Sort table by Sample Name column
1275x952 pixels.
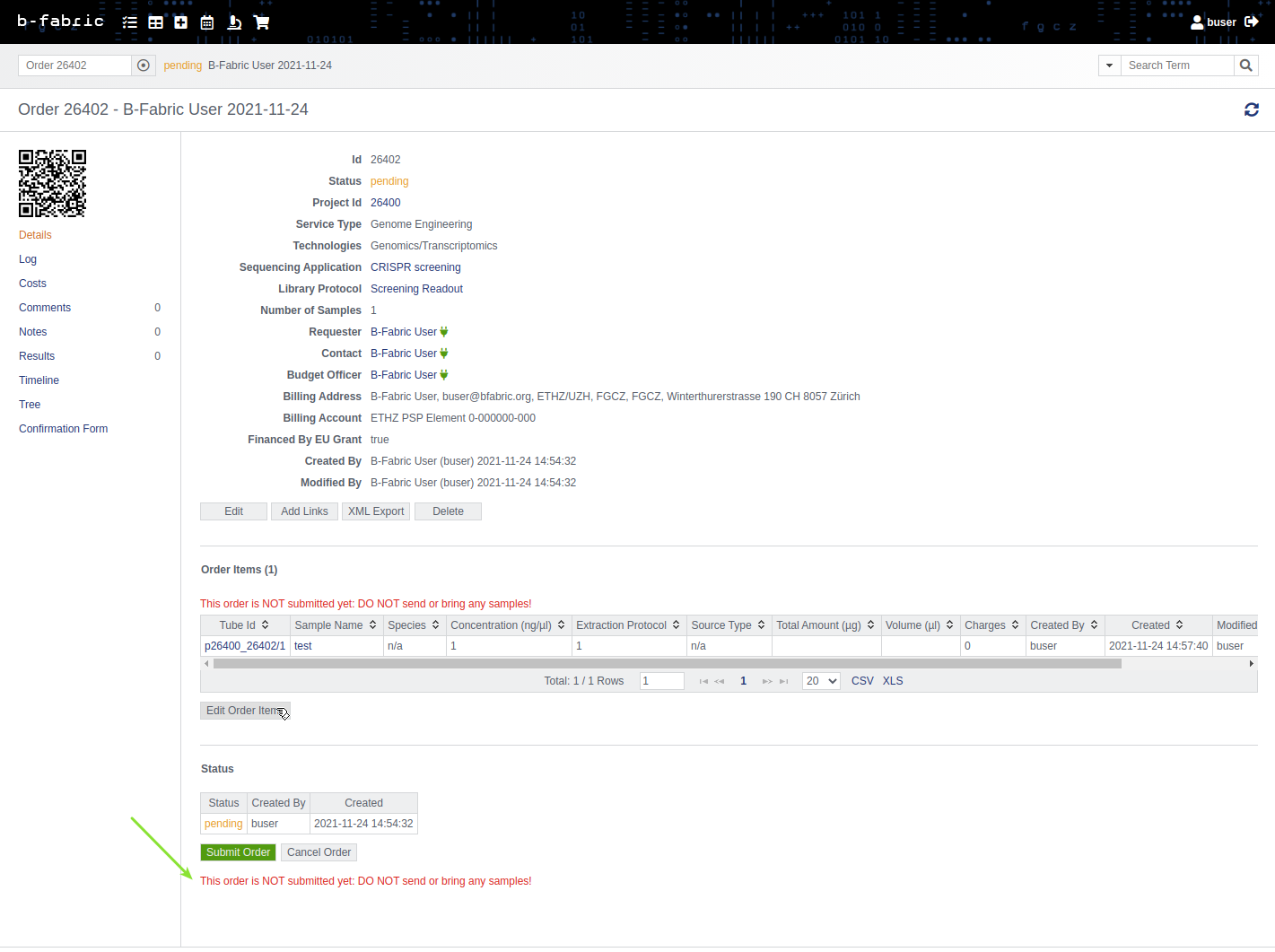tap(336, 625)
